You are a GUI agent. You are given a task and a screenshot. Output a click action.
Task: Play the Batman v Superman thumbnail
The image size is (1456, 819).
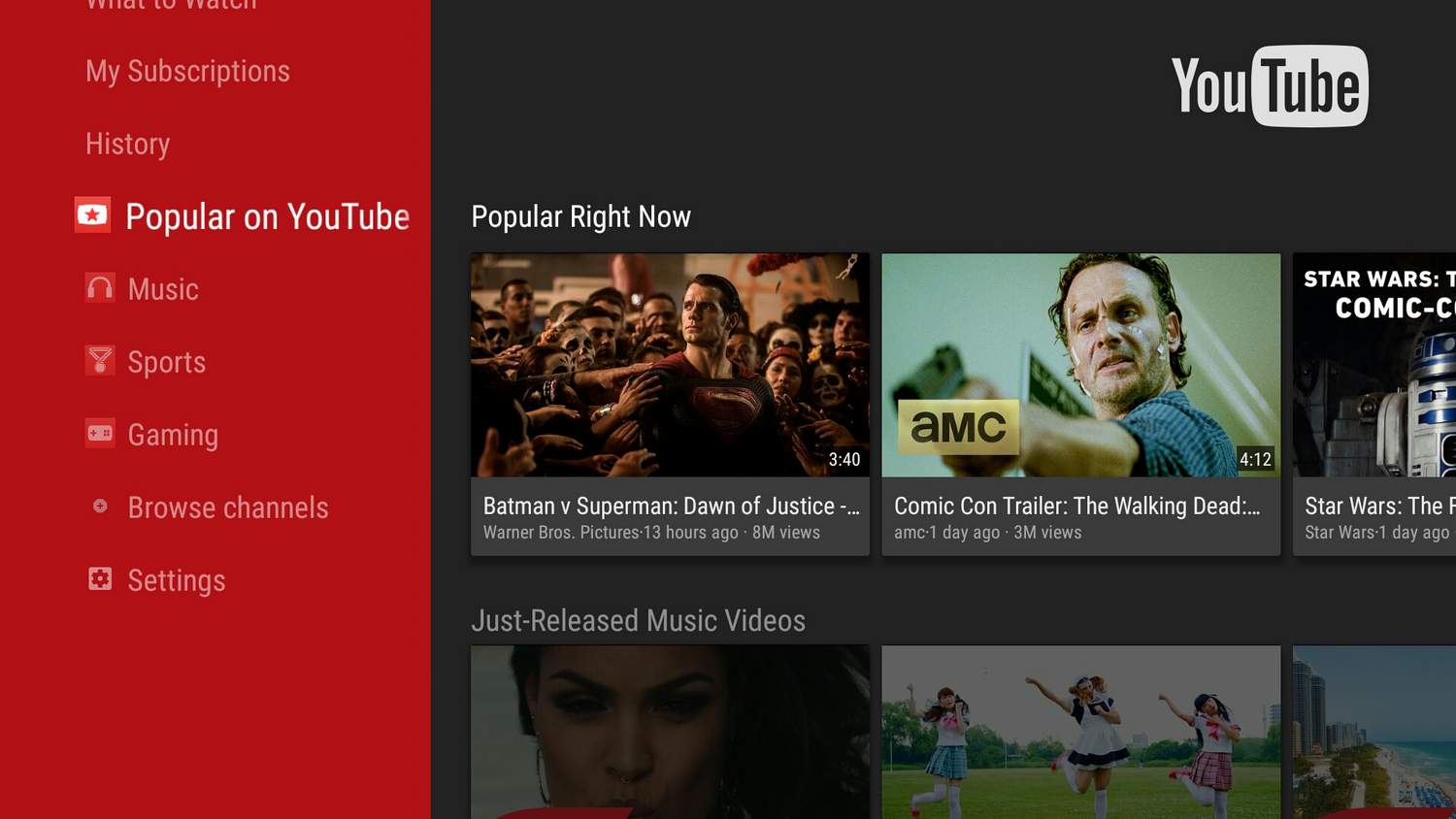pos(670,365)
